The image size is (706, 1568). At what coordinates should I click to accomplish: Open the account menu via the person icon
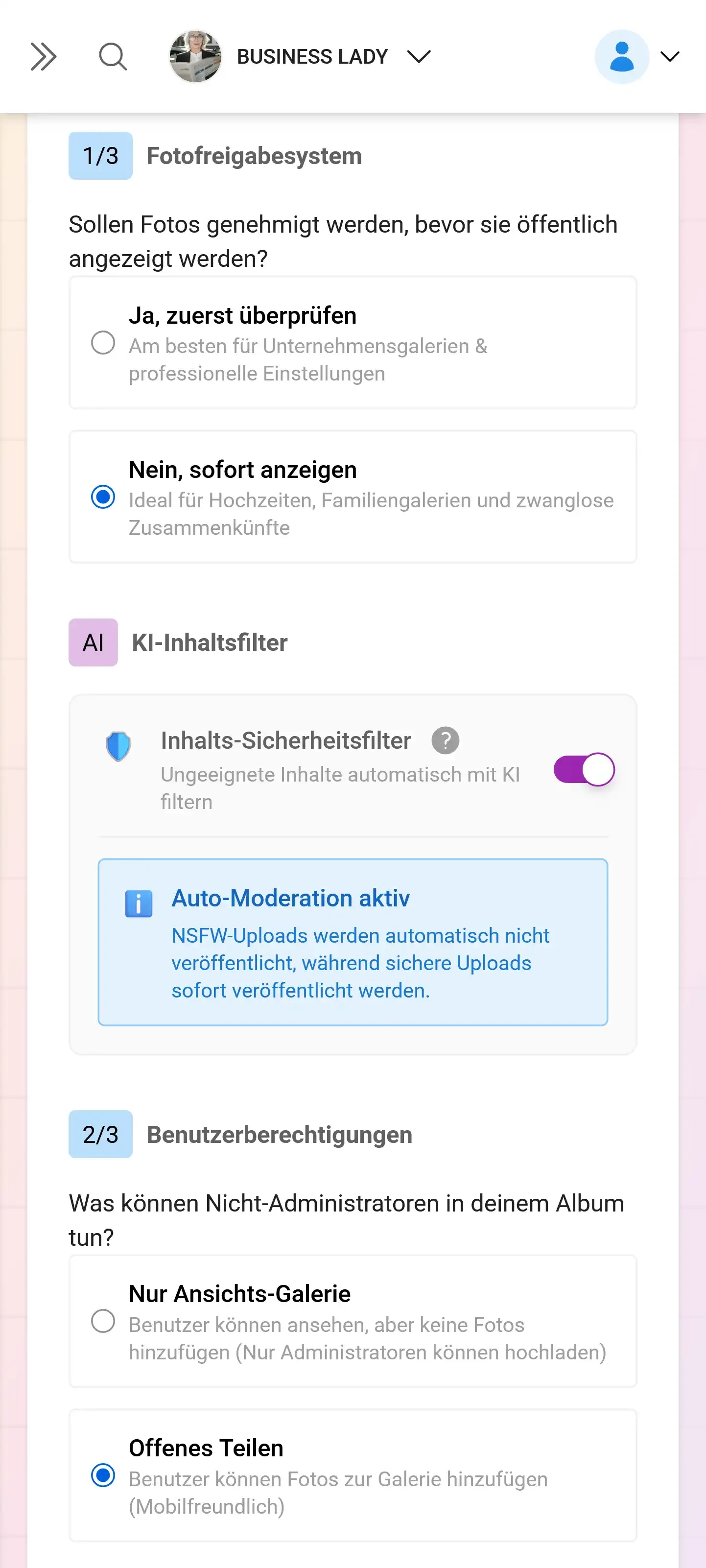coord(621,55)
